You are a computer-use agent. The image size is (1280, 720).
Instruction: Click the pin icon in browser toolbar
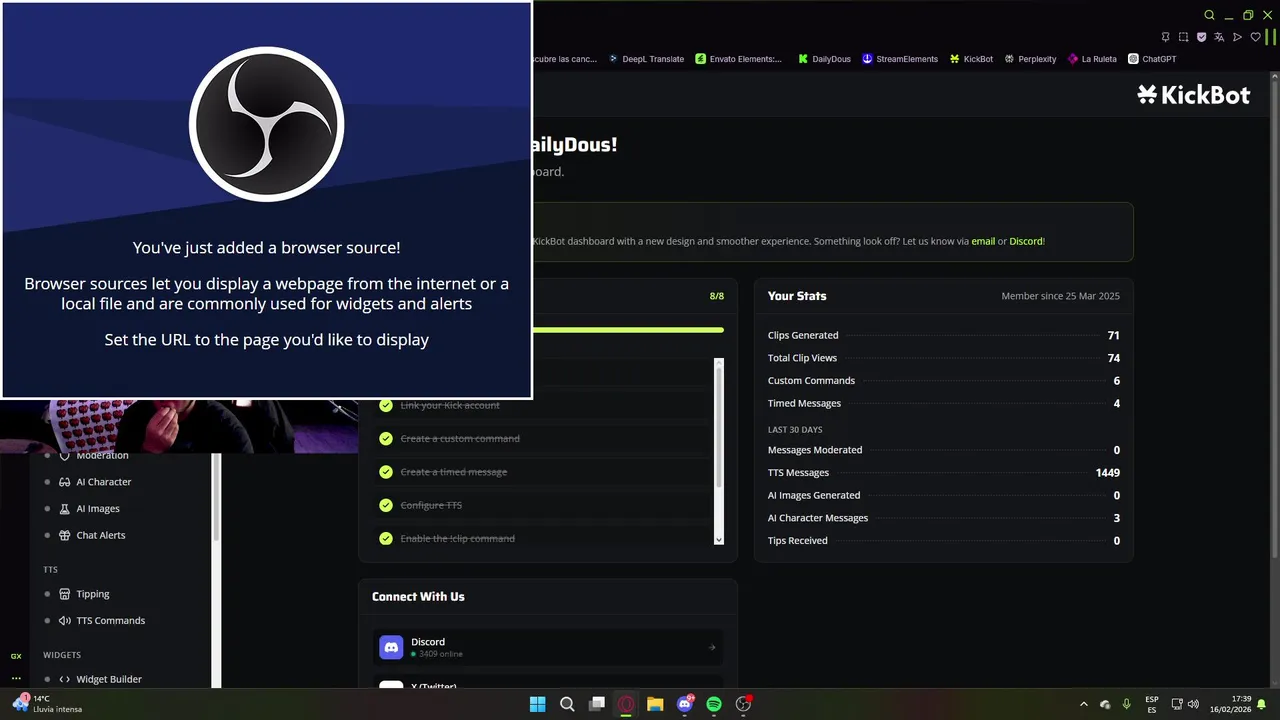click(x=1165, y=37)
